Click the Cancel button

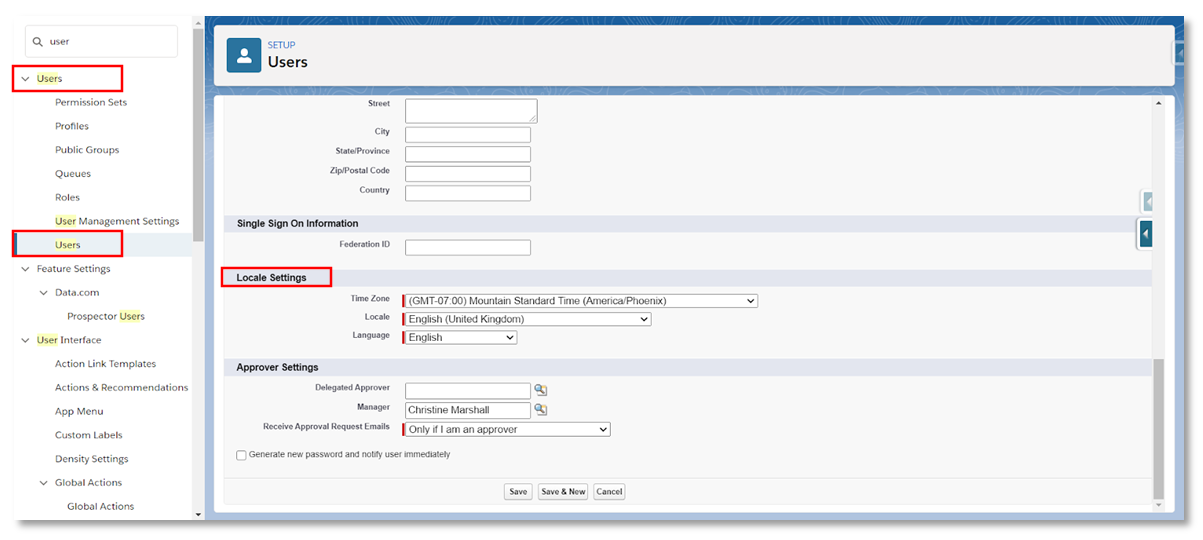[609, 492]
